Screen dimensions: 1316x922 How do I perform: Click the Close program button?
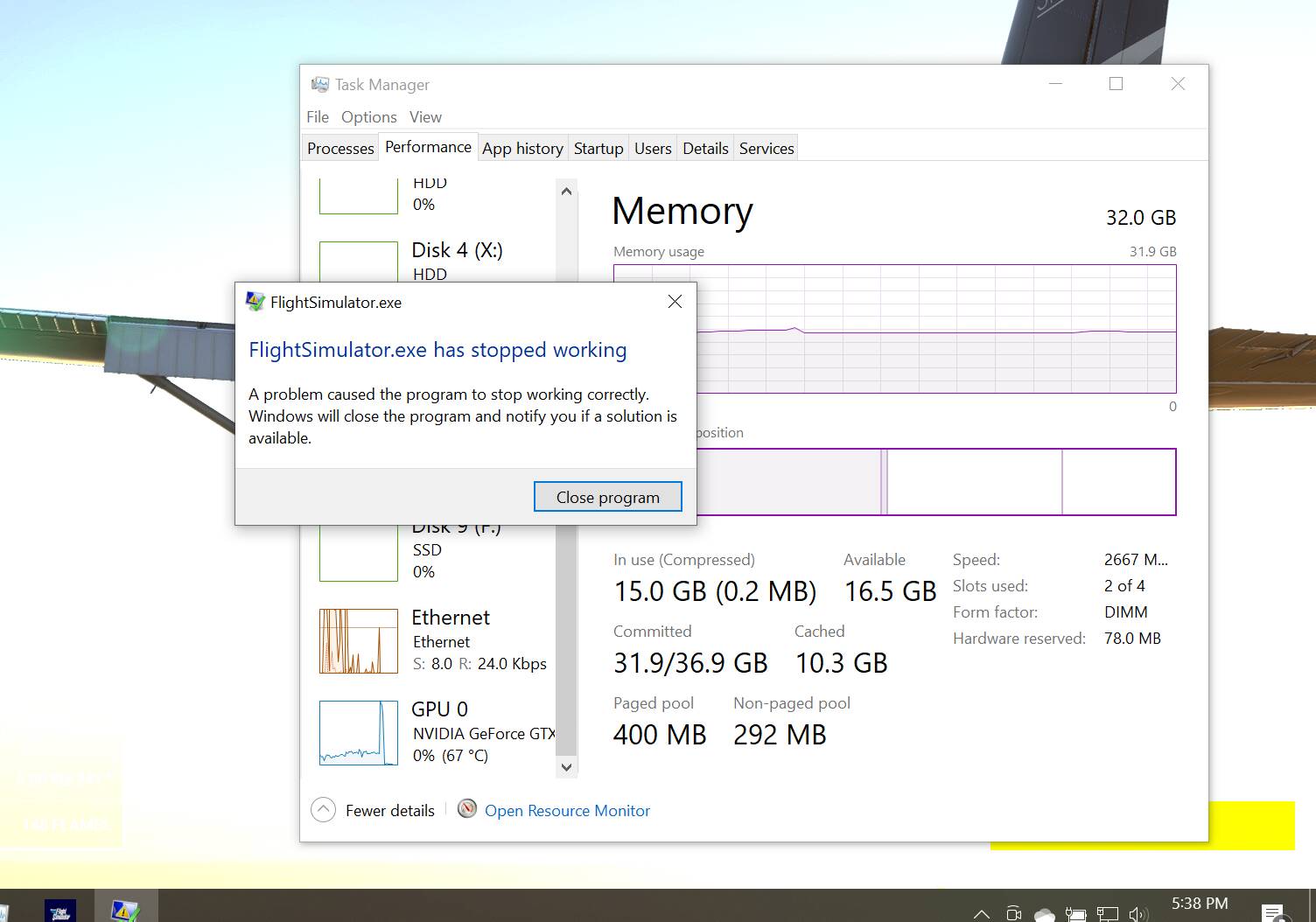[608, 497]
